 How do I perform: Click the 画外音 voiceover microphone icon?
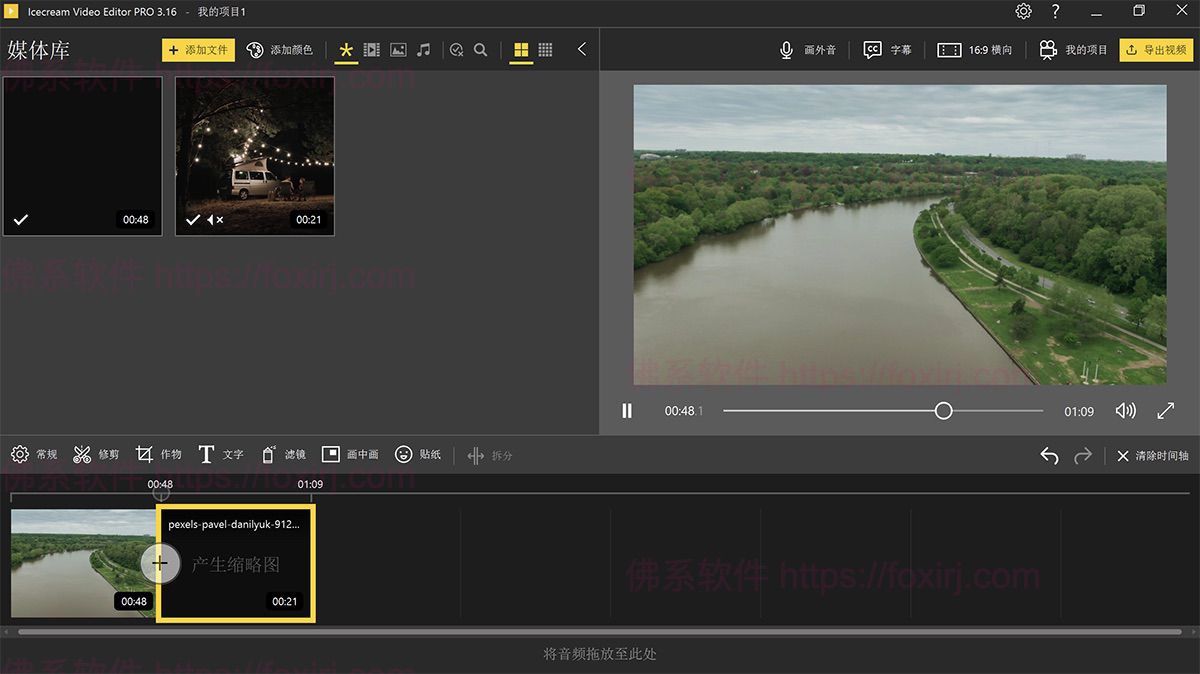click(786, 49)
